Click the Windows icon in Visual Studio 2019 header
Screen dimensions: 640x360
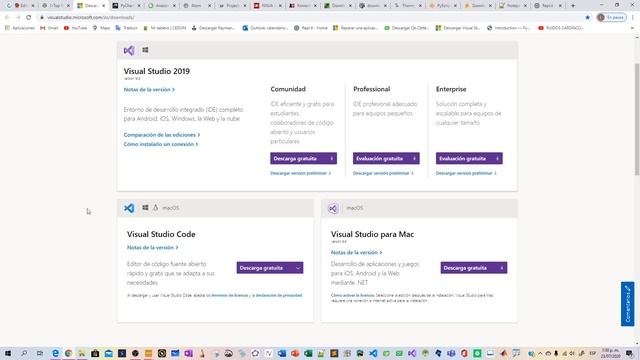(145, 50)
